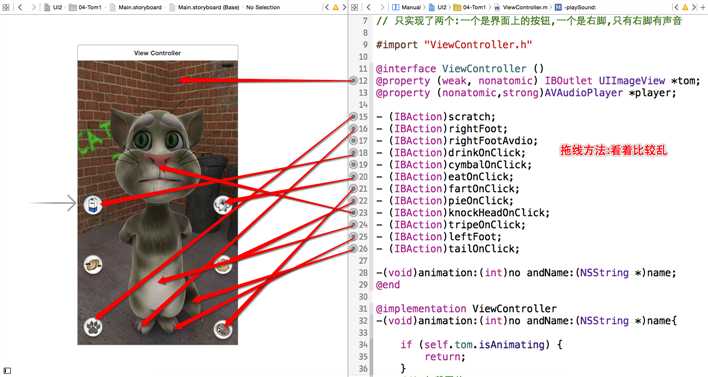The height and width of the screenshot is (377, 708).
Task: Select the View Controller title bar
Action: pos(158,53)
